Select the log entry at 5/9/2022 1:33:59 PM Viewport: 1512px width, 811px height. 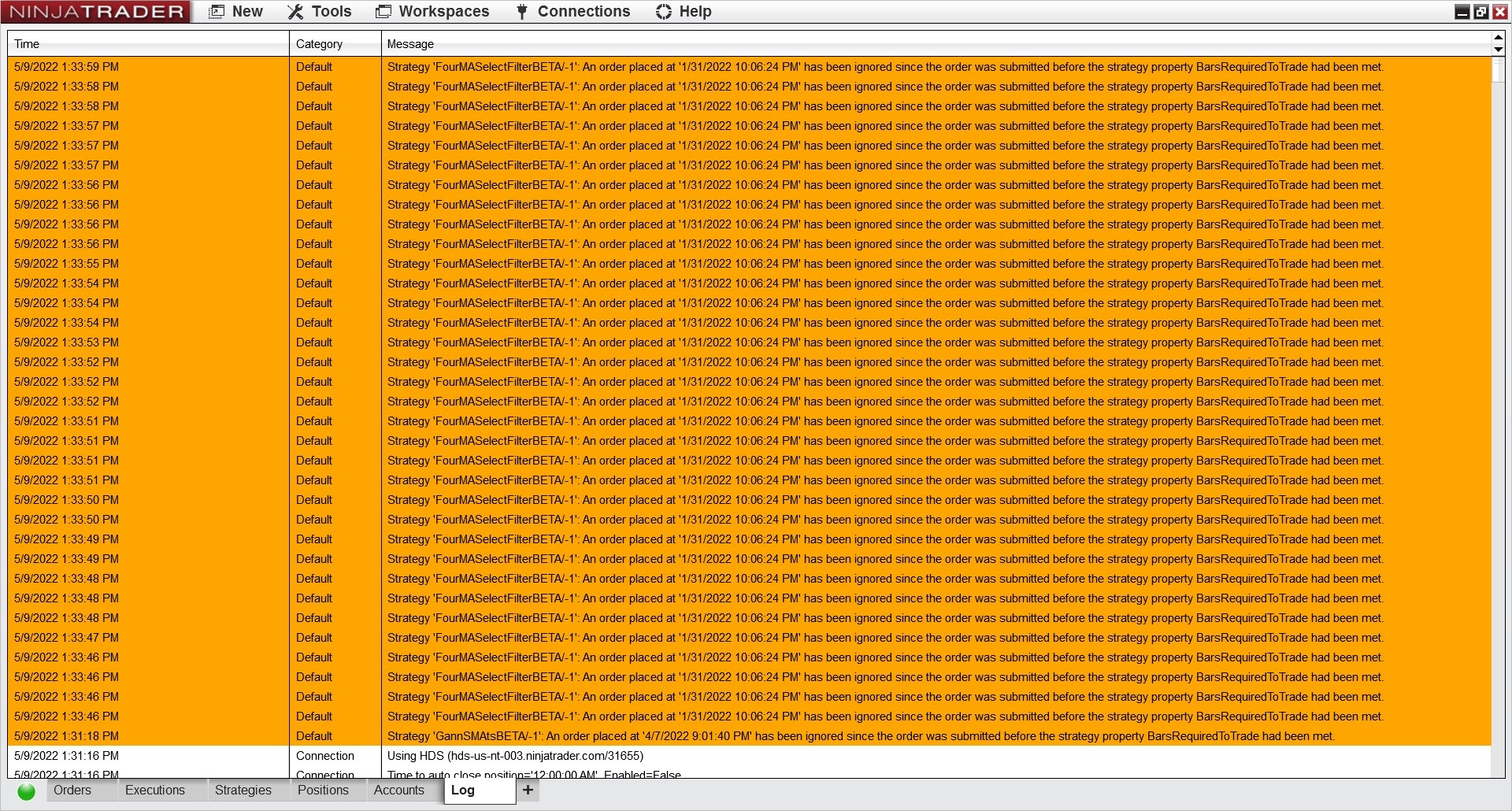750,67
